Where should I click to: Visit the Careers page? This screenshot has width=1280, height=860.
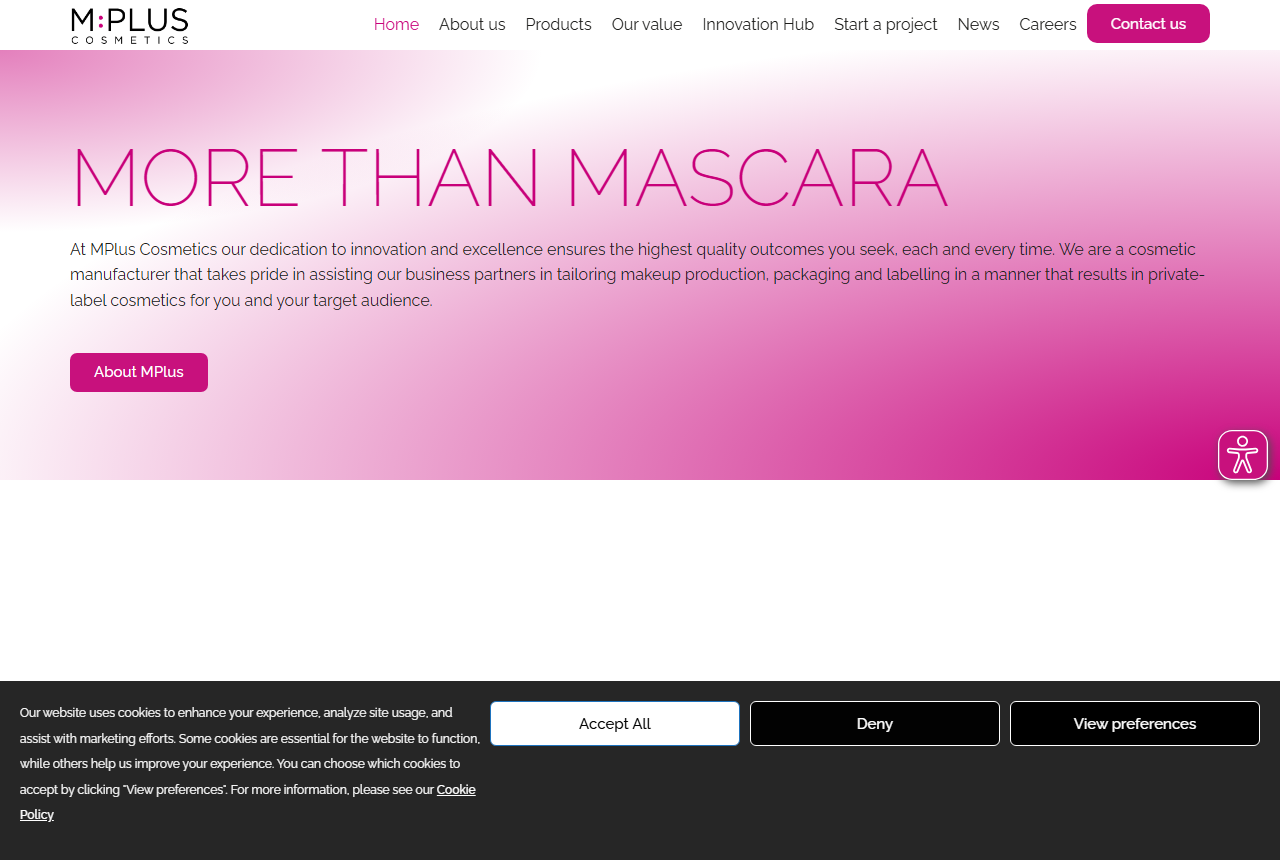pos(1048,24)
